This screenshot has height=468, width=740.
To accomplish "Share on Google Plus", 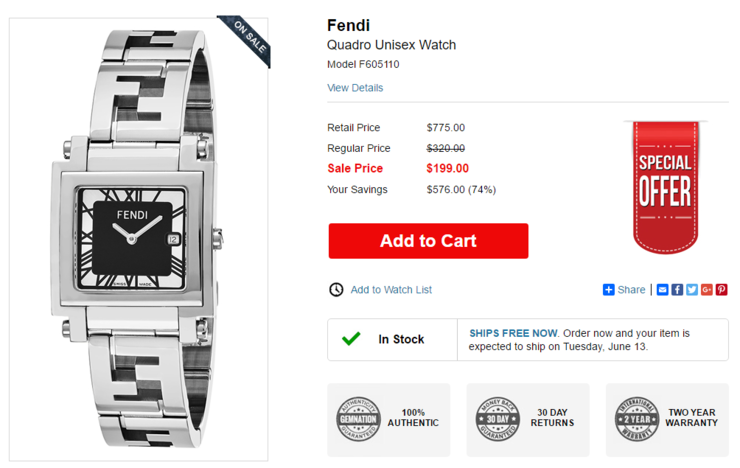I will pyautogui.click(x=707, y=290).
